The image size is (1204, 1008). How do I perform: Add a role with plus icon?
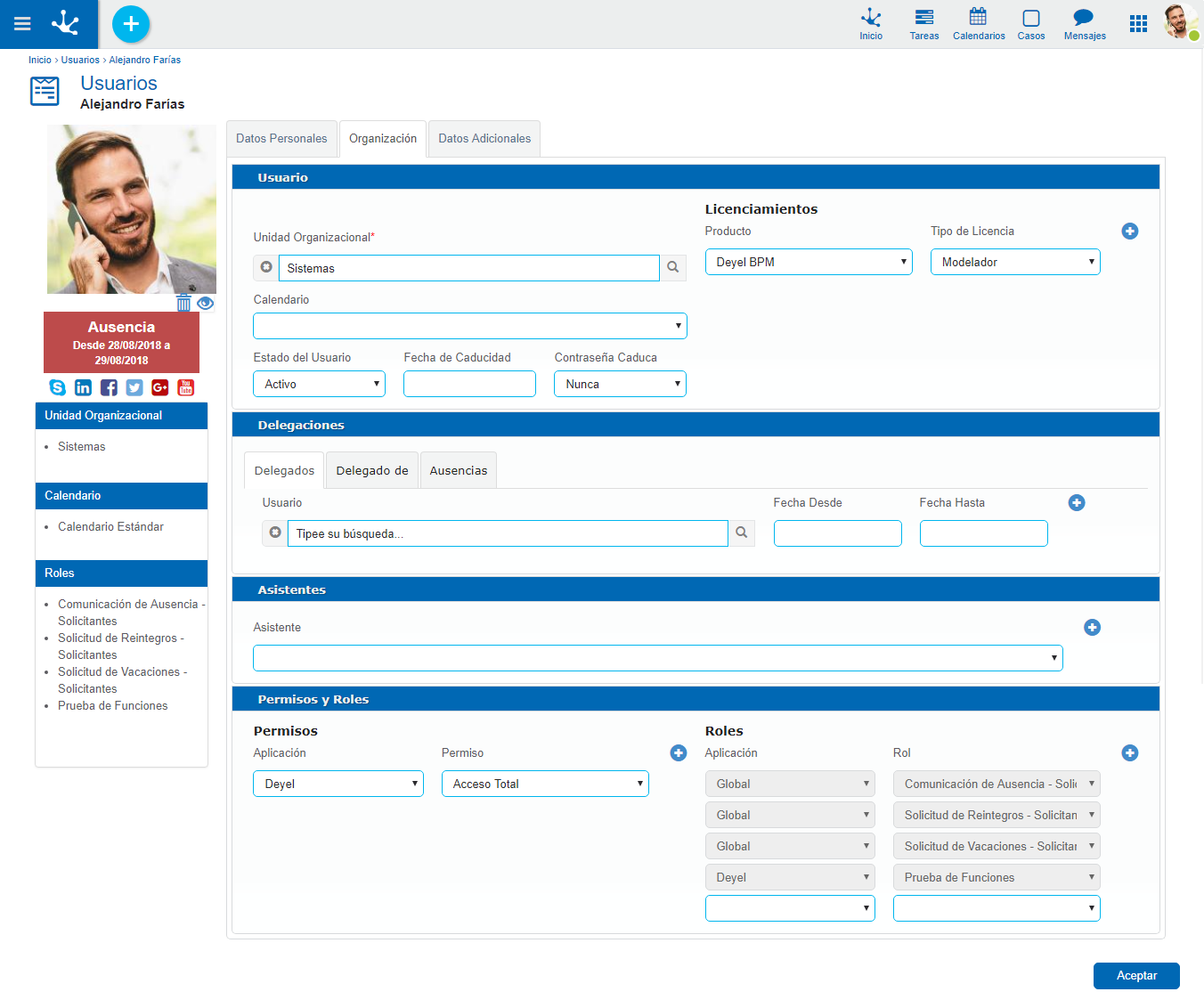(1130, 753)
